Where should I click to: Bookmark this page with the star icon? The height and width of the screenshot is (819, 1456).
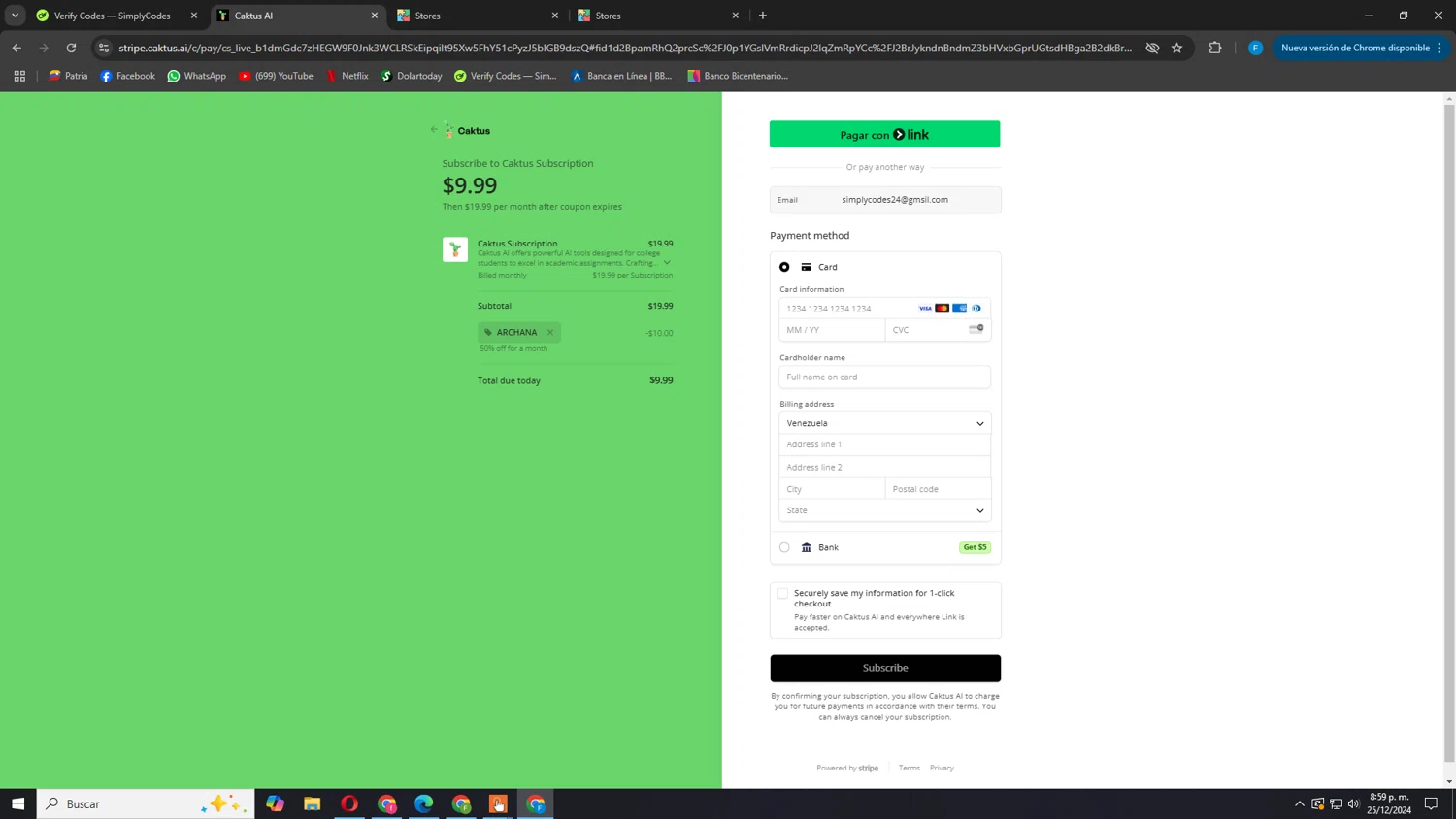(1176, 48)
